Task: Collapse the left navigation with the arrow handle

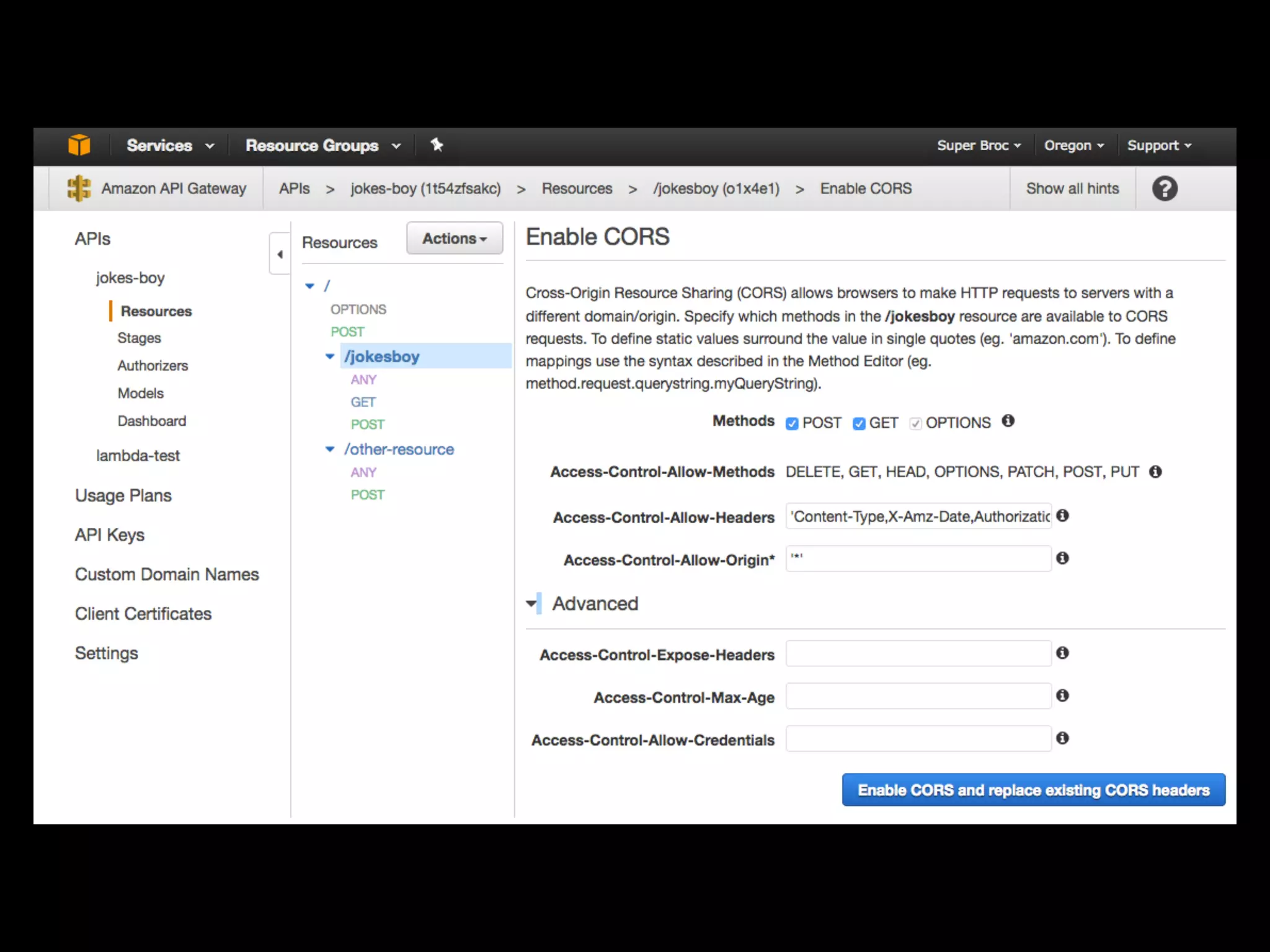Action: (x=280, y=254)
